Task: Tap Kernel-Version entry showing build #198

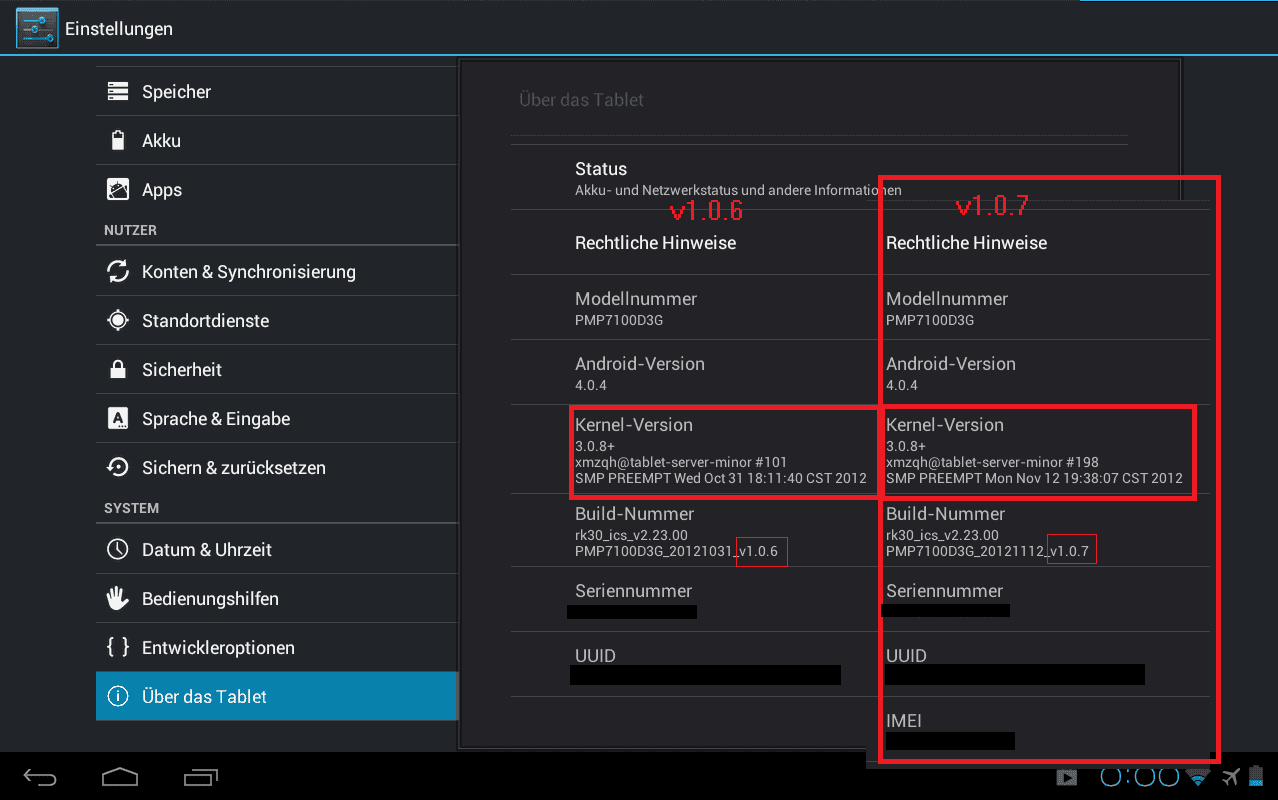Action: click(1038, 452)
